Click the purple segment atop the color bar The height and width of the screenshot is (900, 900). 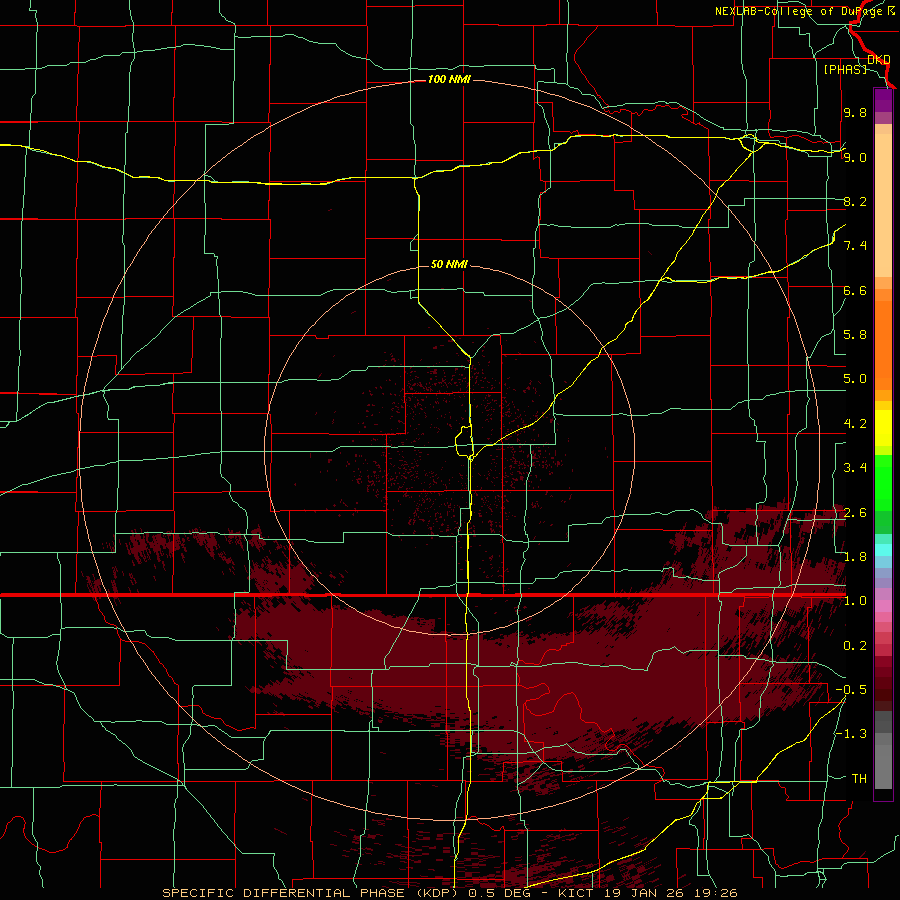pos(883,101)
